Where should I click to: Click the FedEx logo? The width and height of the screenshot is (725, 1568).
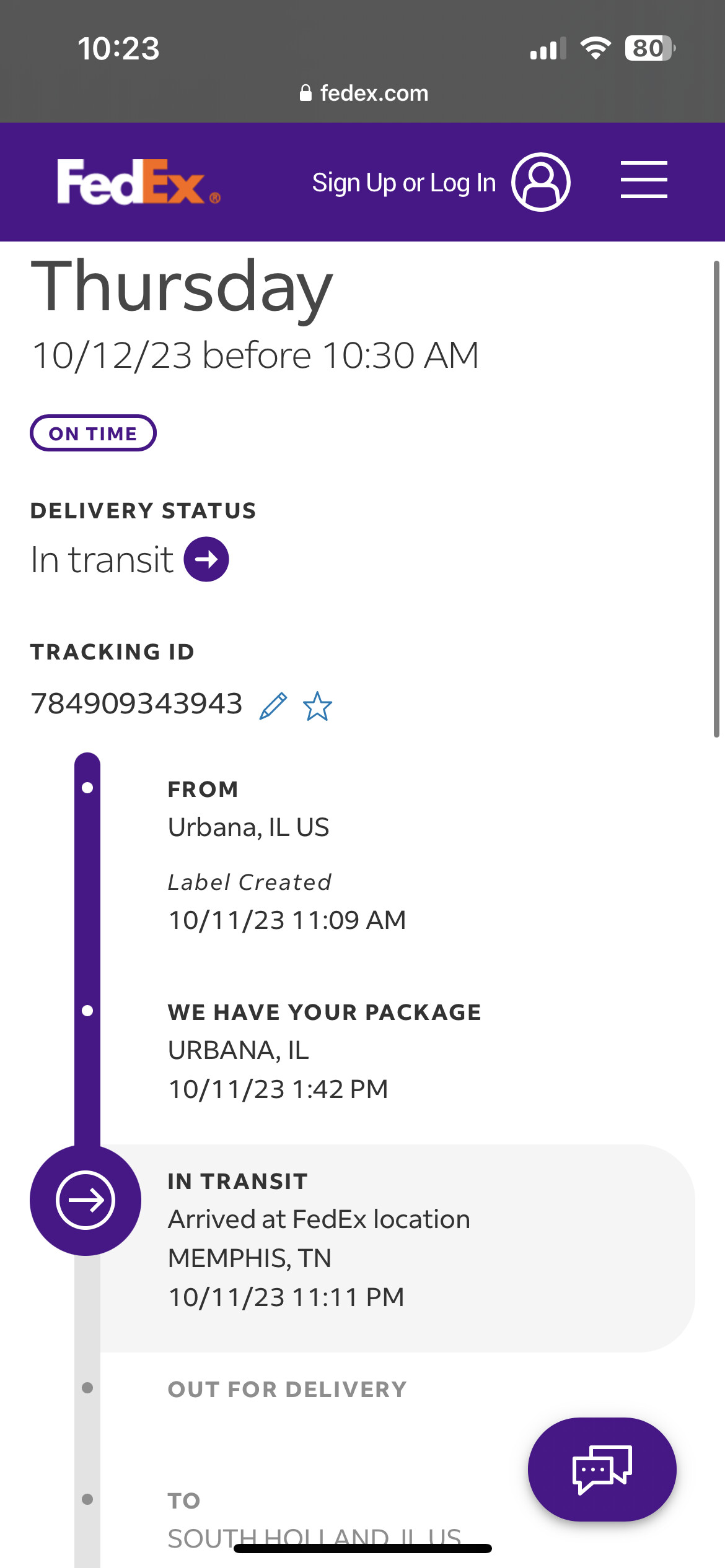click(138, 182)
